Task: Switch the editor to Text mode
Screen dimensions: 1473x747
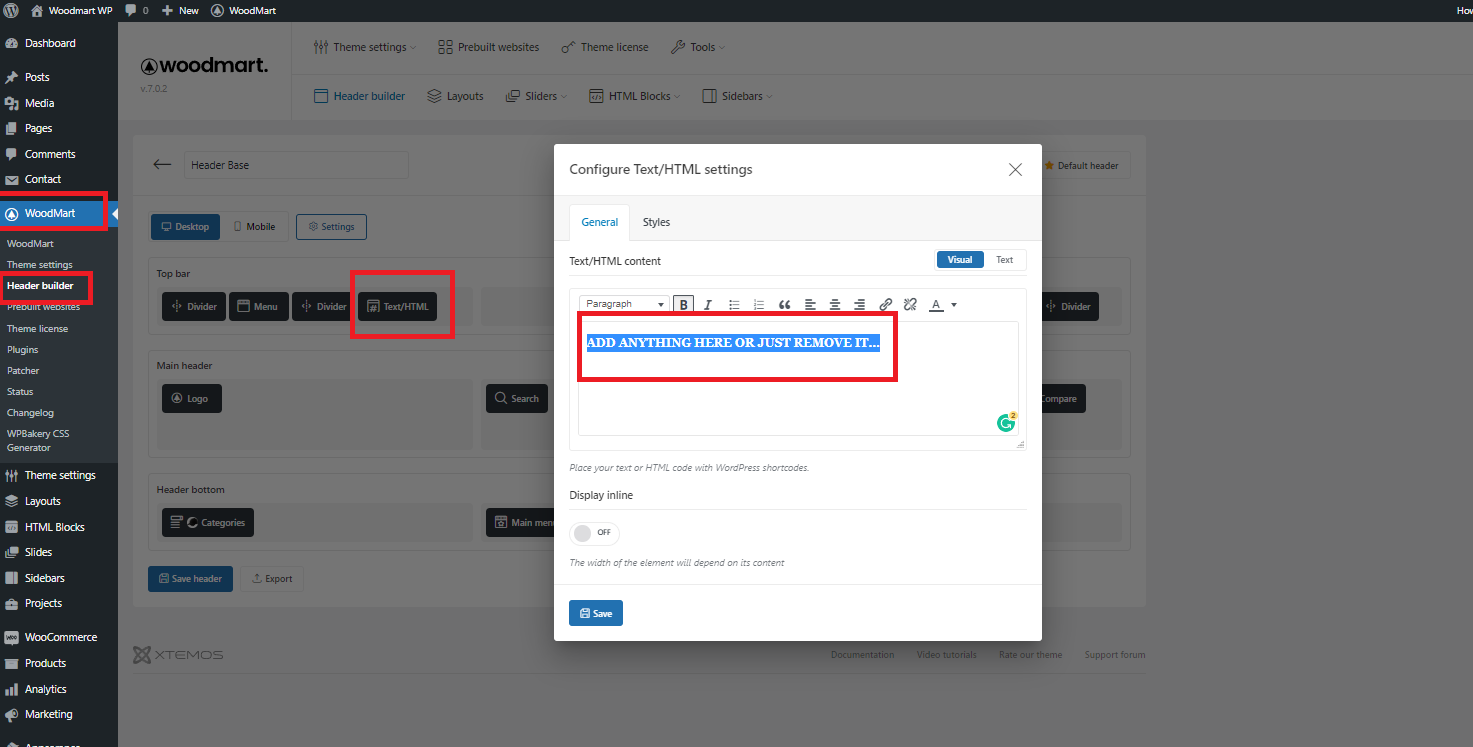Action: pos(1005,260)
